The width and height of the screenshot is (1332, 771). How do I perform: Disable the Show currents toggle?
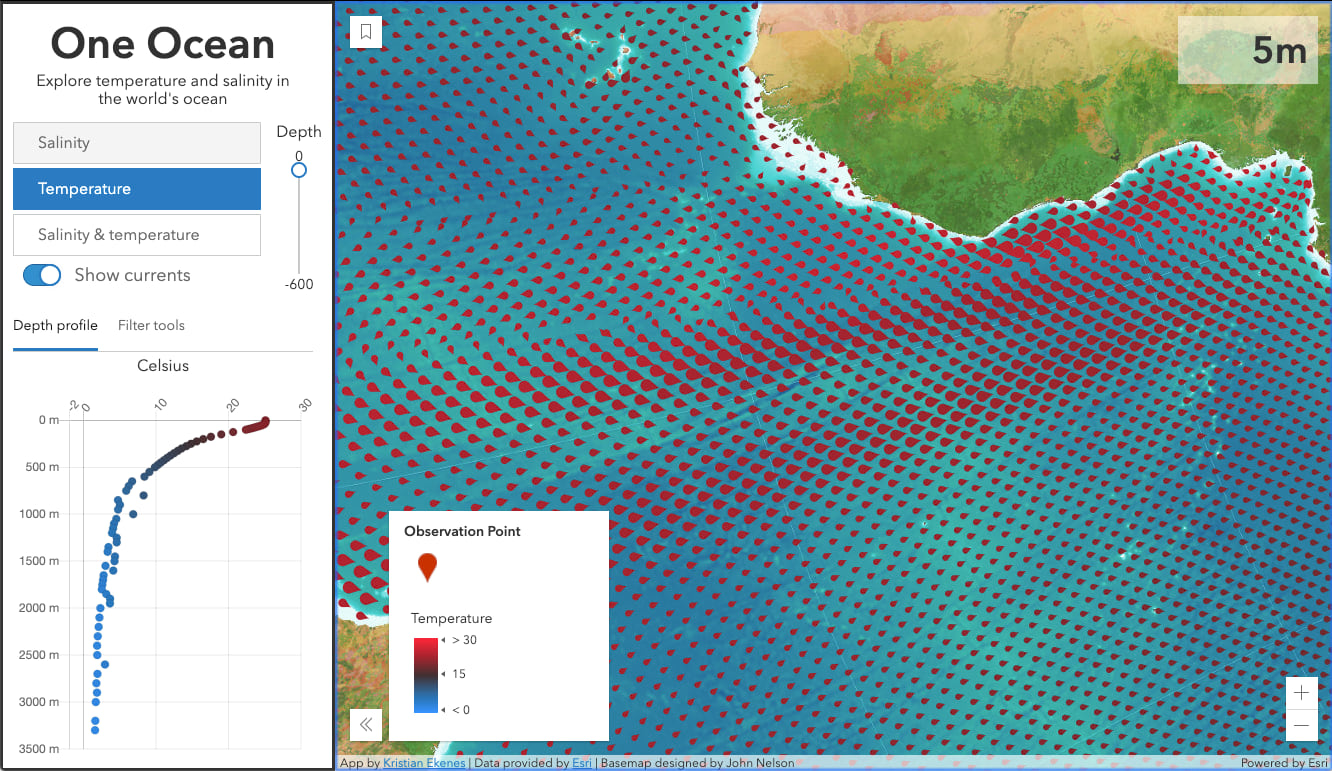41,275
